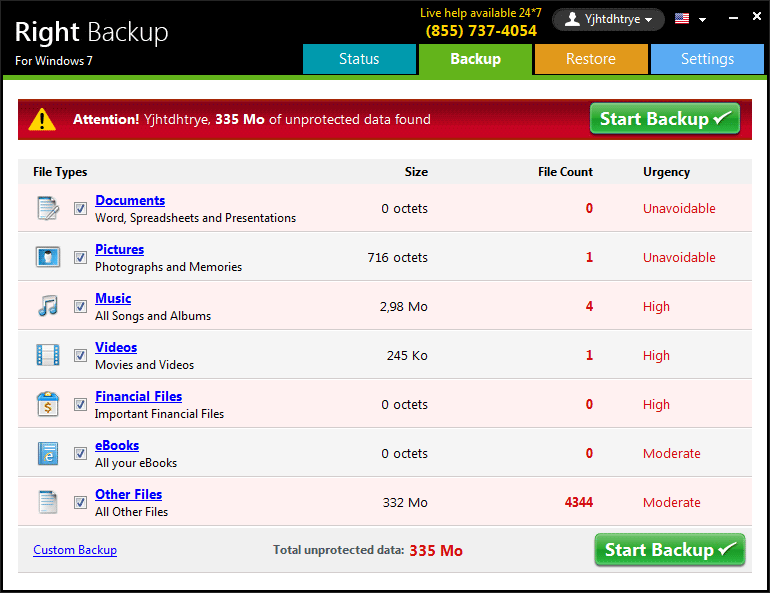Toggle the Videos checkbox
770x593 pixels.
(x=81, y=355)
